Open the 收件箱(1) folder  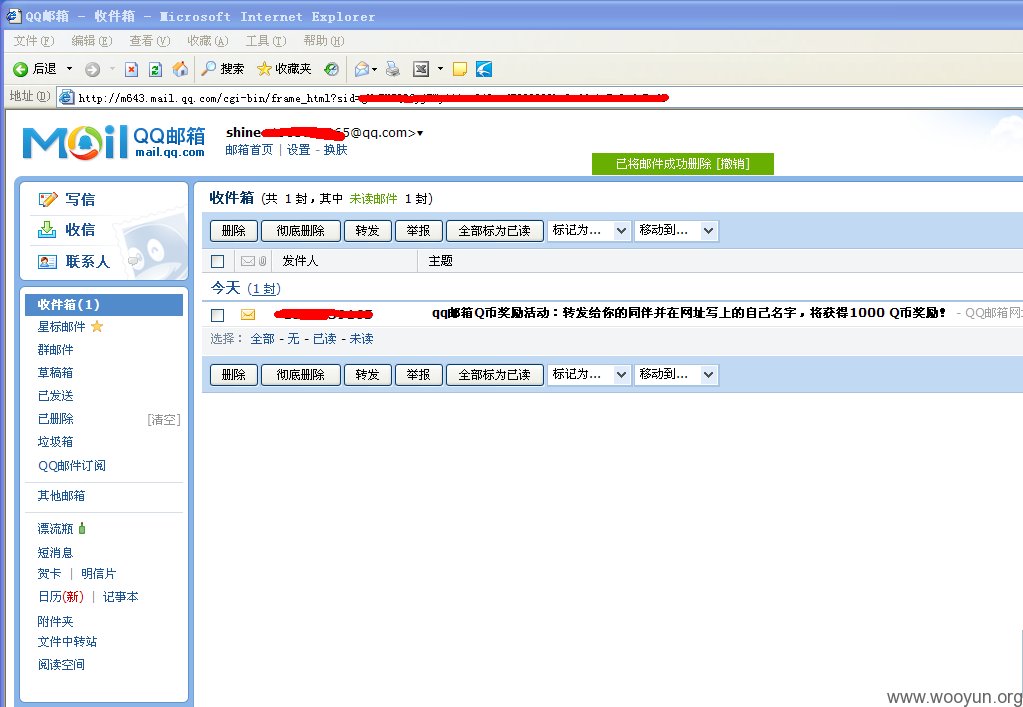[x=104, y=305]
